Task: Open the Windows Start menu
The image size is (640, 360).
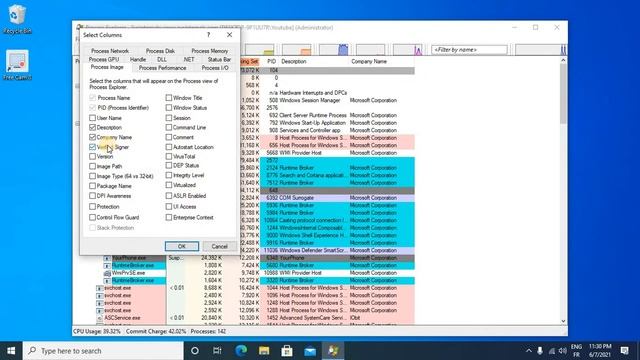Action: [x=11, y=351]
